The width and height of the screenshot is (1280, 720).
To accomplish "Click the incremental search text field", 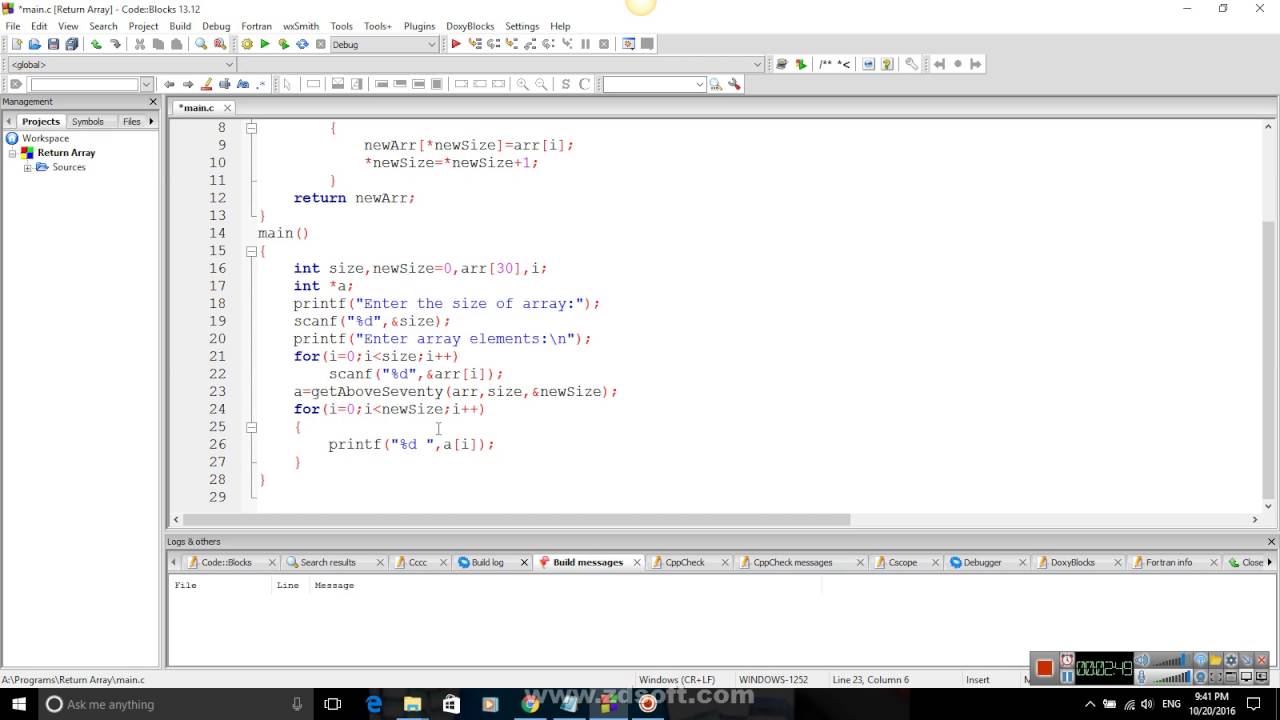I will pos(83,84).
